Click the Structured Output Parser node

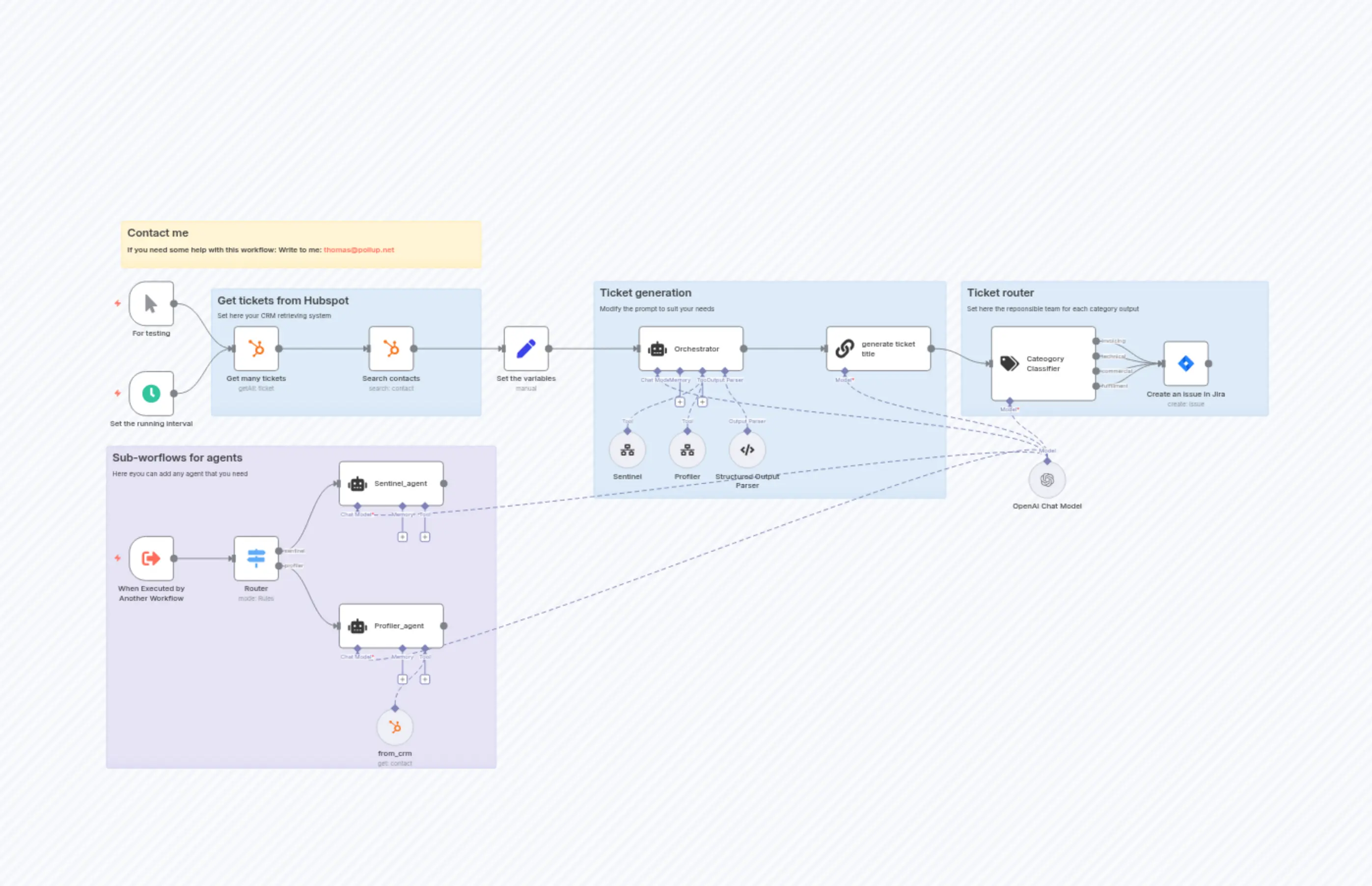[746, 451]
